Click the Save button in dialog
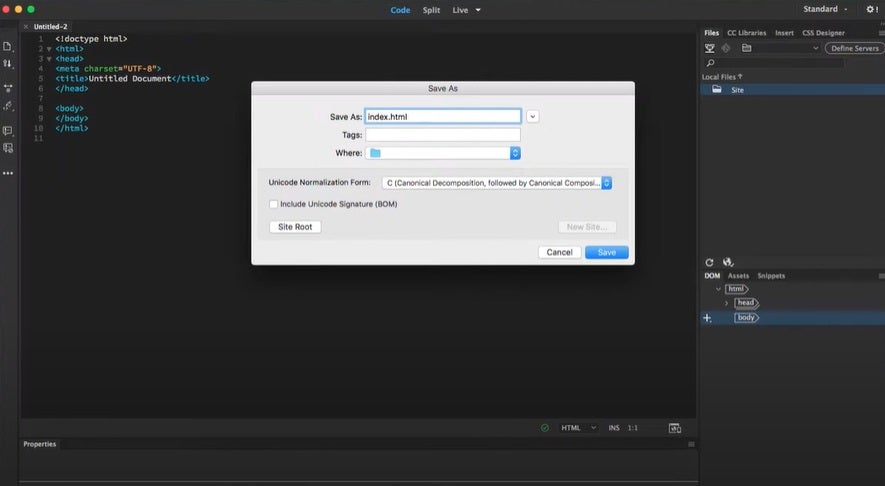 pyautogui.click(x=607, y=252)
